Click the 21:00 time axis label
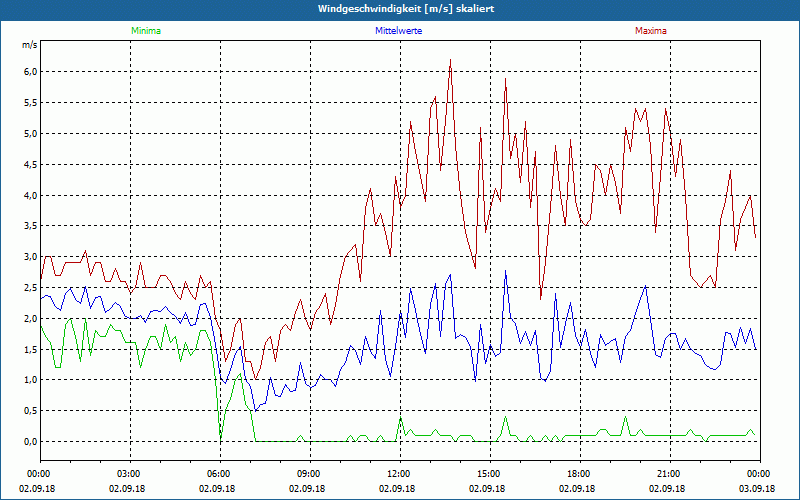Screen dimensions: 800x500 pyautogui.click(x=670, y=474)
